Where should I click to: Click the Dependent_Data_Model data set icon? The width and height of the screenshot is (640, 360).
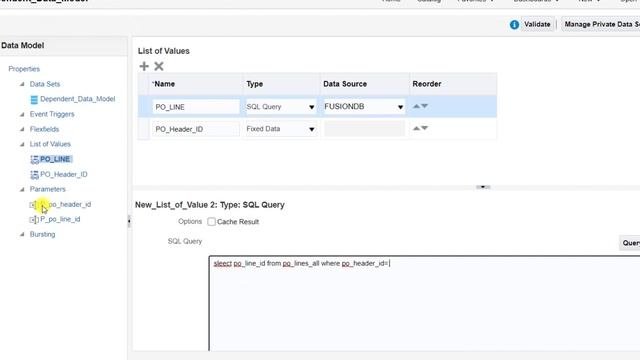(x=34, y=99)
